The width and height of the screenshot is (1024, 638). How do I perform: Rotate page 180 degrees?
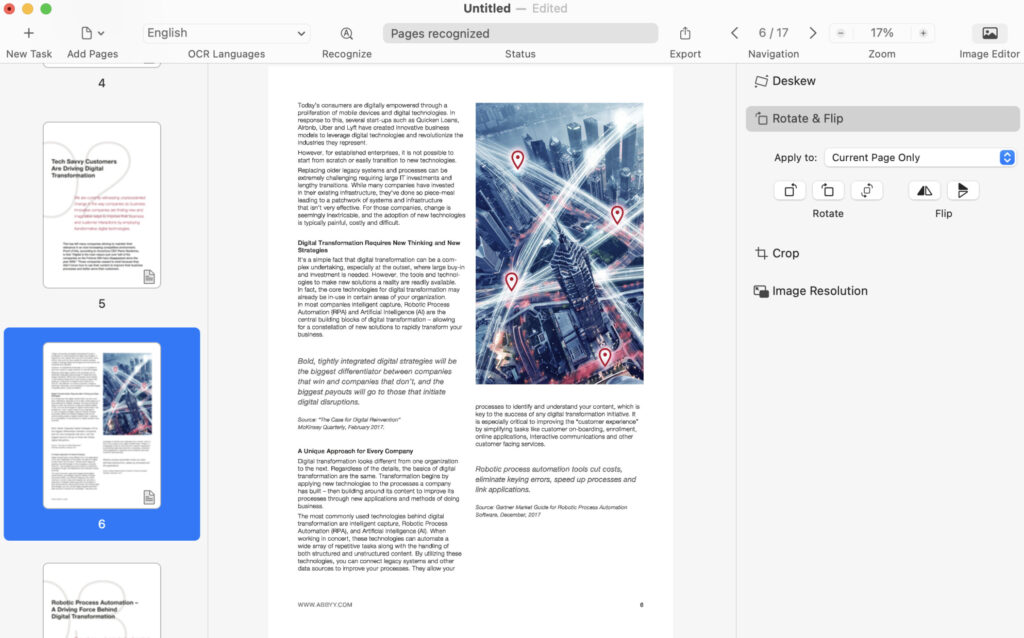point(866,190)
